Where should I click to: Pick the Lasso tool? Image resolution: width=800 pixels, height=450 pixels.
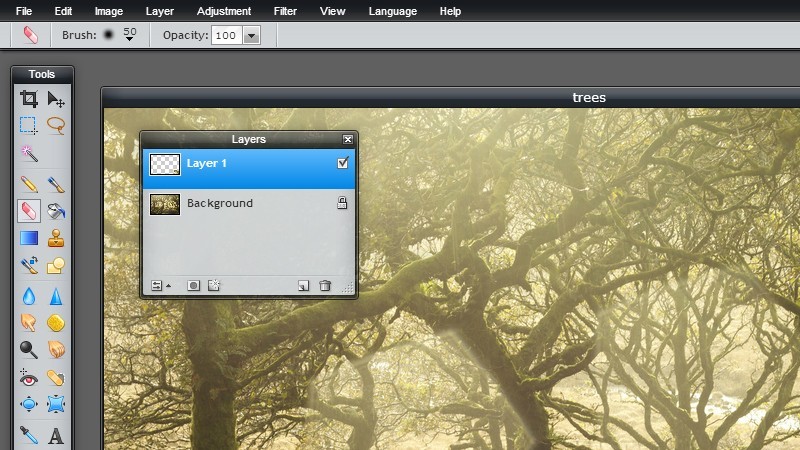[56, 126]
